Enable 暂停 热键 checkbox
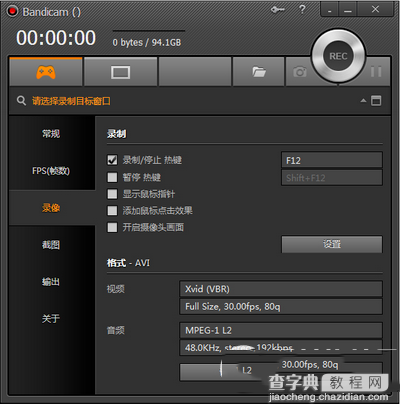The height and width of the screenshot is (404, 400). tap(112, 177)
